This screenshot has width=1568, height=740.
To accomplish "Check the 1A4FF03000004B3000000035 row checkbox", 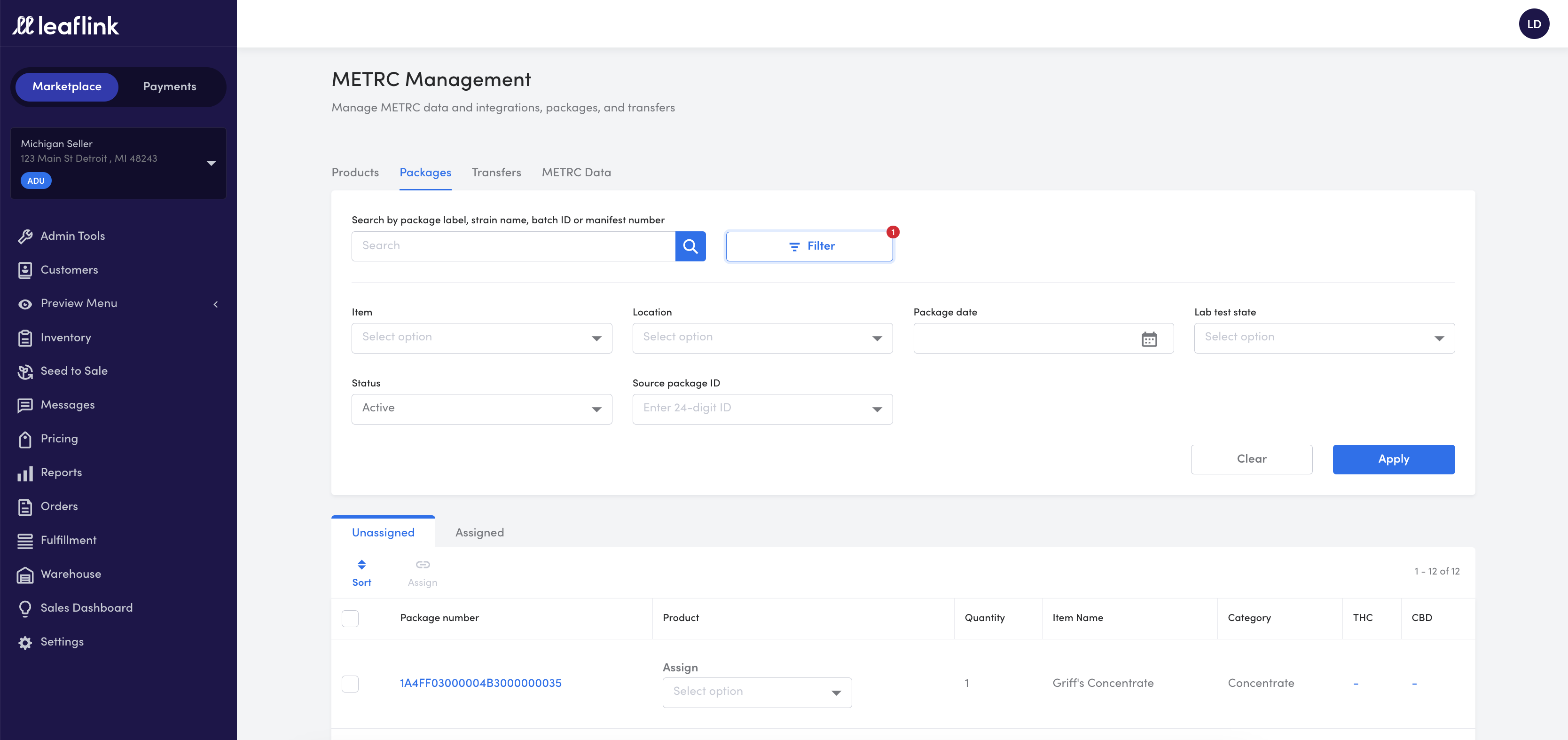I will click(350, 684).
